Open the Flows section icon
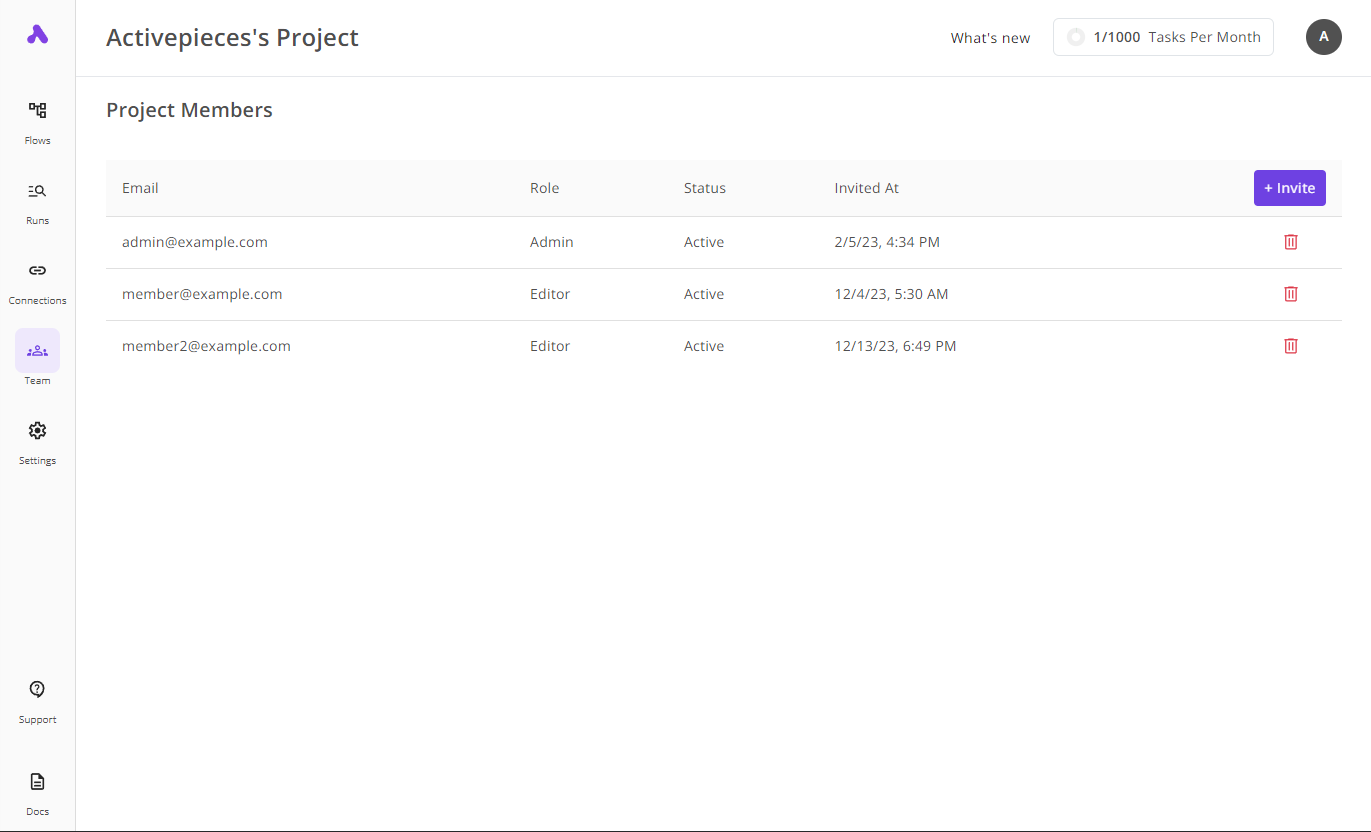Screen dimensions: 1371x832 pyautogui.click(x=37, y=110)
